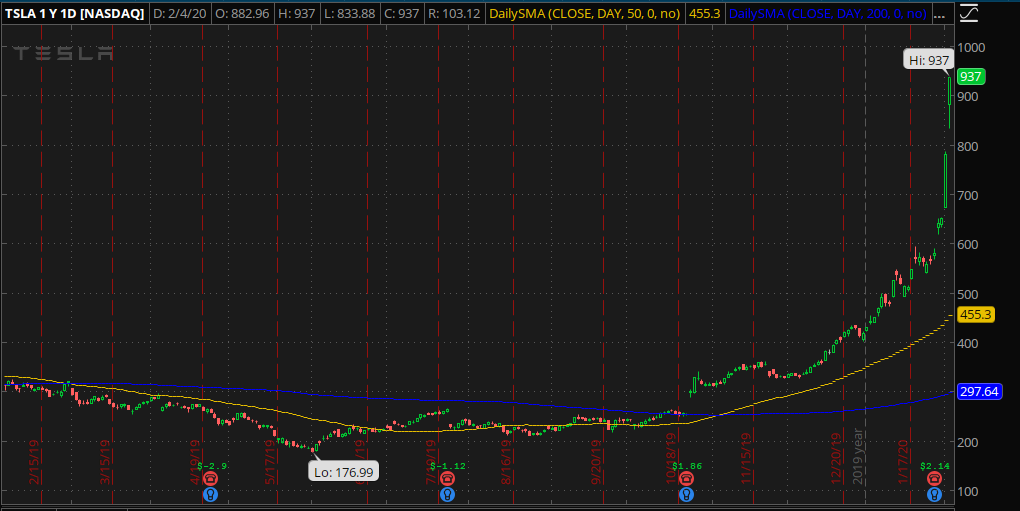Click the 5/17/19 date marker label
The image size is (1020, 511).
pyautogui.click(x=270, y=462)
